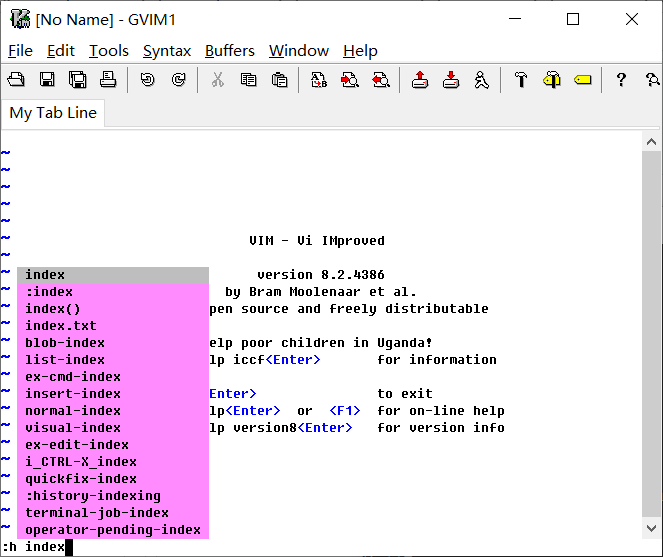Viewport: 663px width, 557px height.
Task: Pick list-index from the popup list
Action: 113,359
